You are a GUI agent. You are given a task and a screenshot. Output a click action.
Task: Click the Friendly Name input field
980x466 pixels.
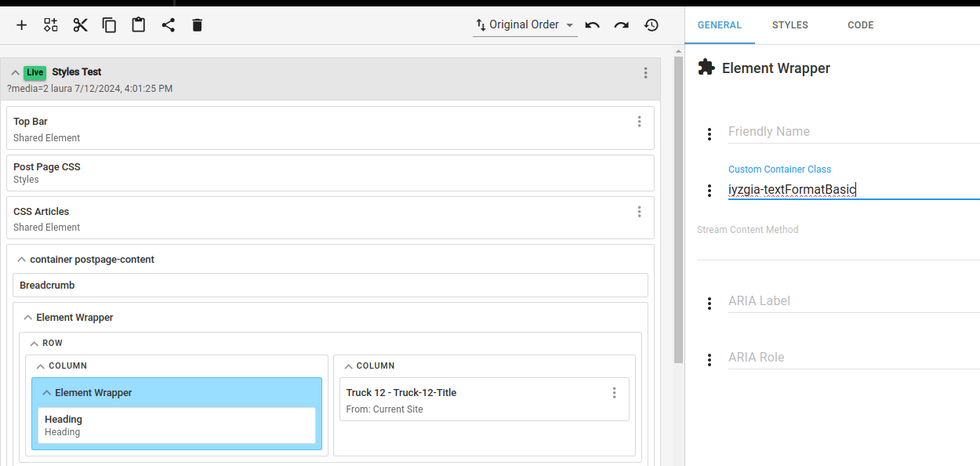coord(850,132)
